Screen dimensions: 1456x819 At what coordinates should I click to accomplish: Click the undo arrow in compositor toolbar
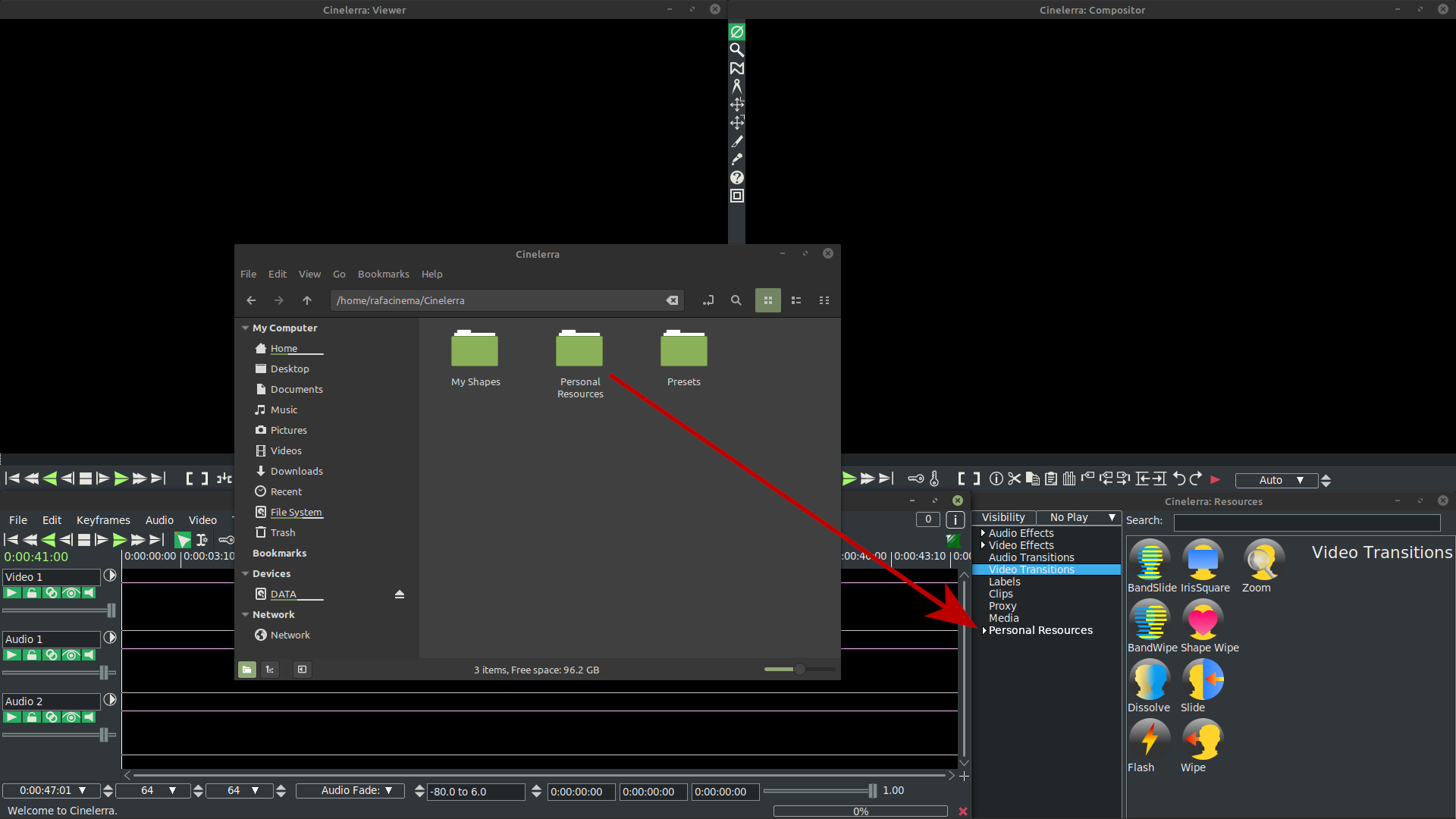tap(1178, 479)
